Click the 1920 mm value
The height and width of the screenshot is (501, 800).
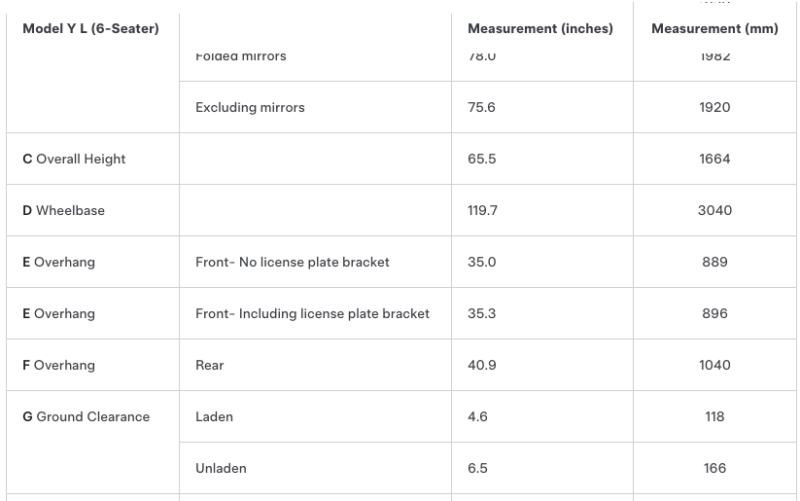[x=715, y=107]
